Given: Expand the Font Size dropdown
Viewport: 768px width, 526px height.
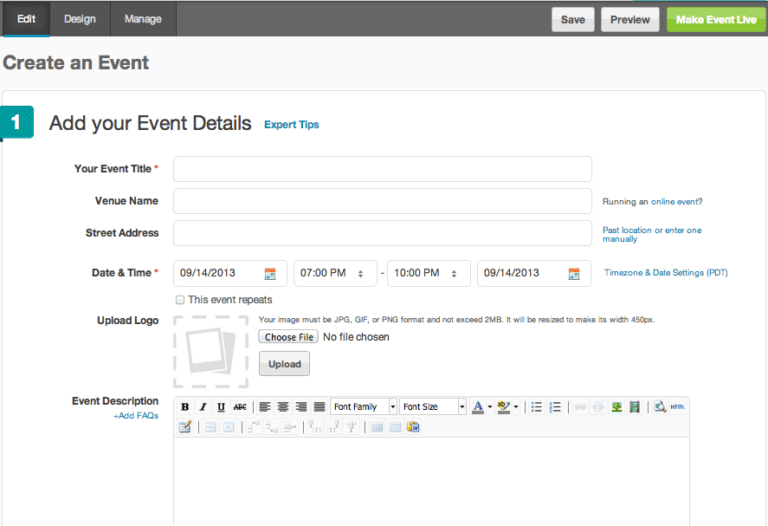Looking at the screenshot, I should pos(433,407).
